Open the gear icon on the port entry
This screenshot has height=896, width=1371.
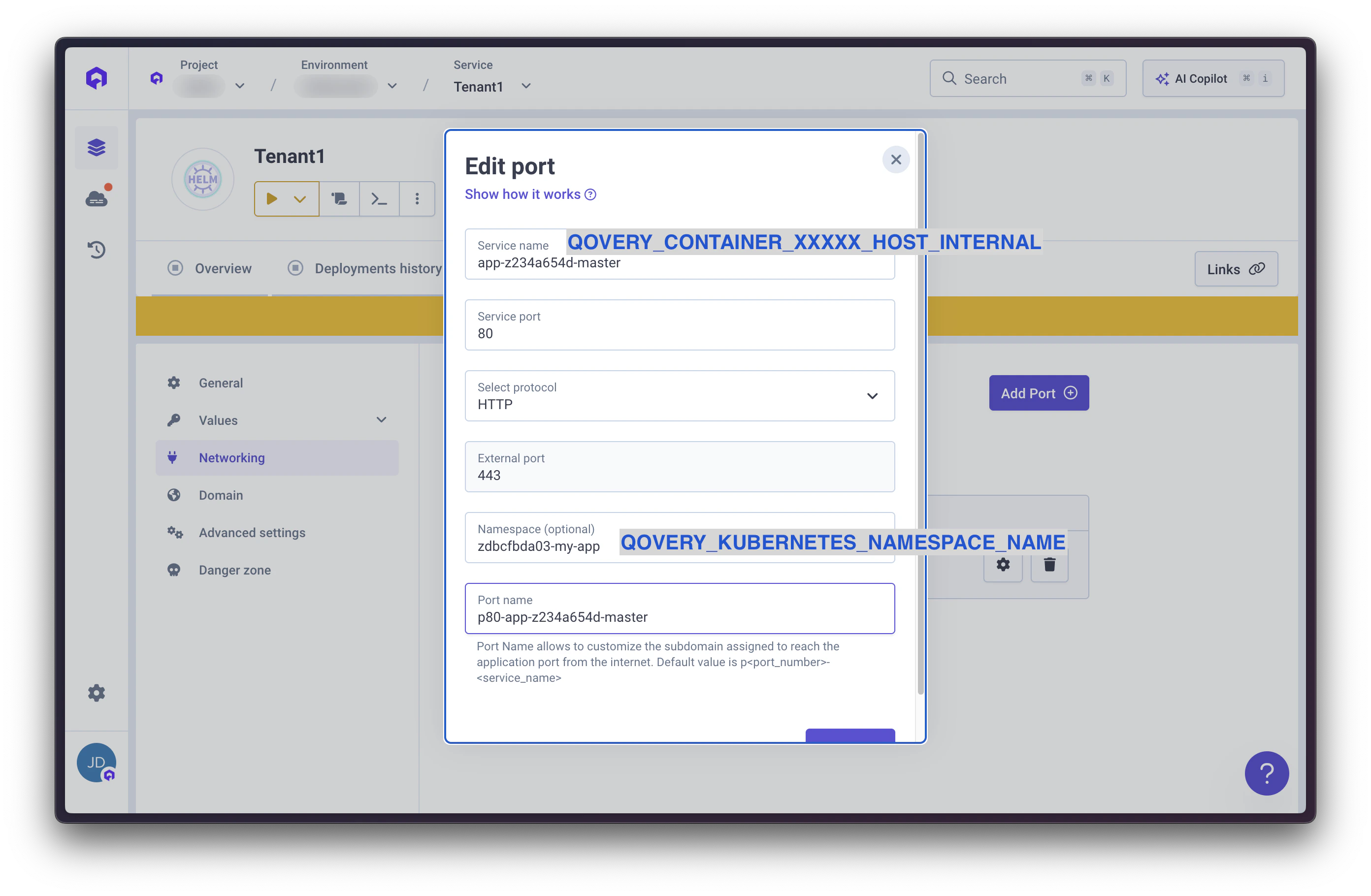pos(1003,565)
